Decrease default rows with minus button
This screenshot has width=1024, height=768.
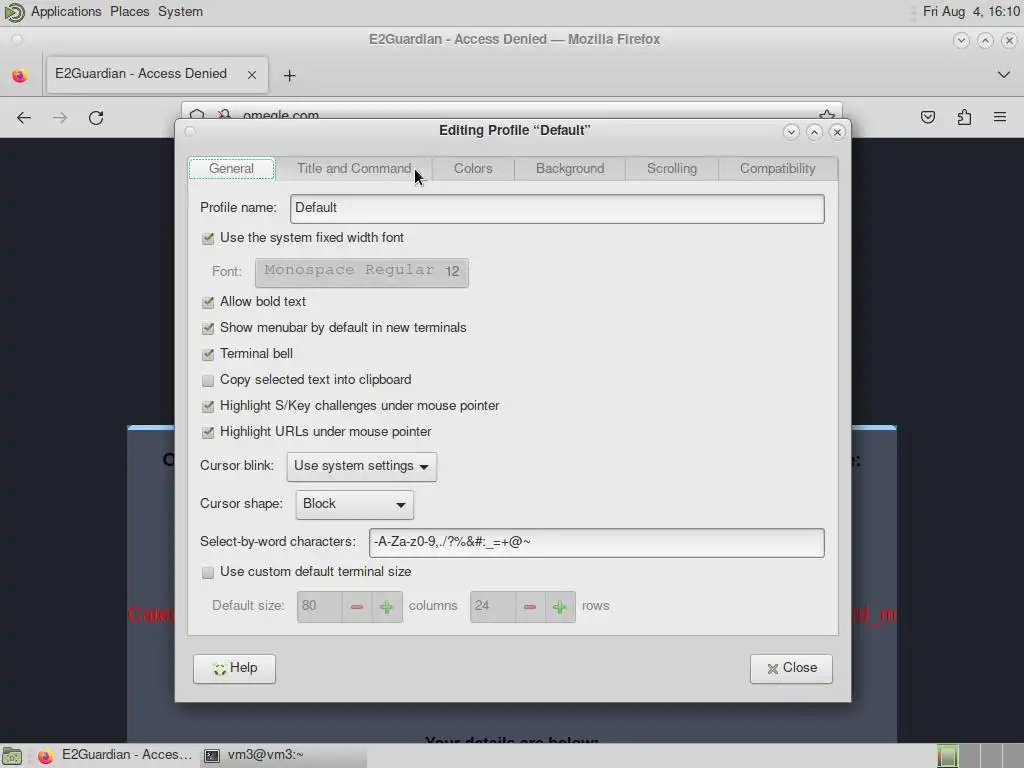(x=530, y=607)
